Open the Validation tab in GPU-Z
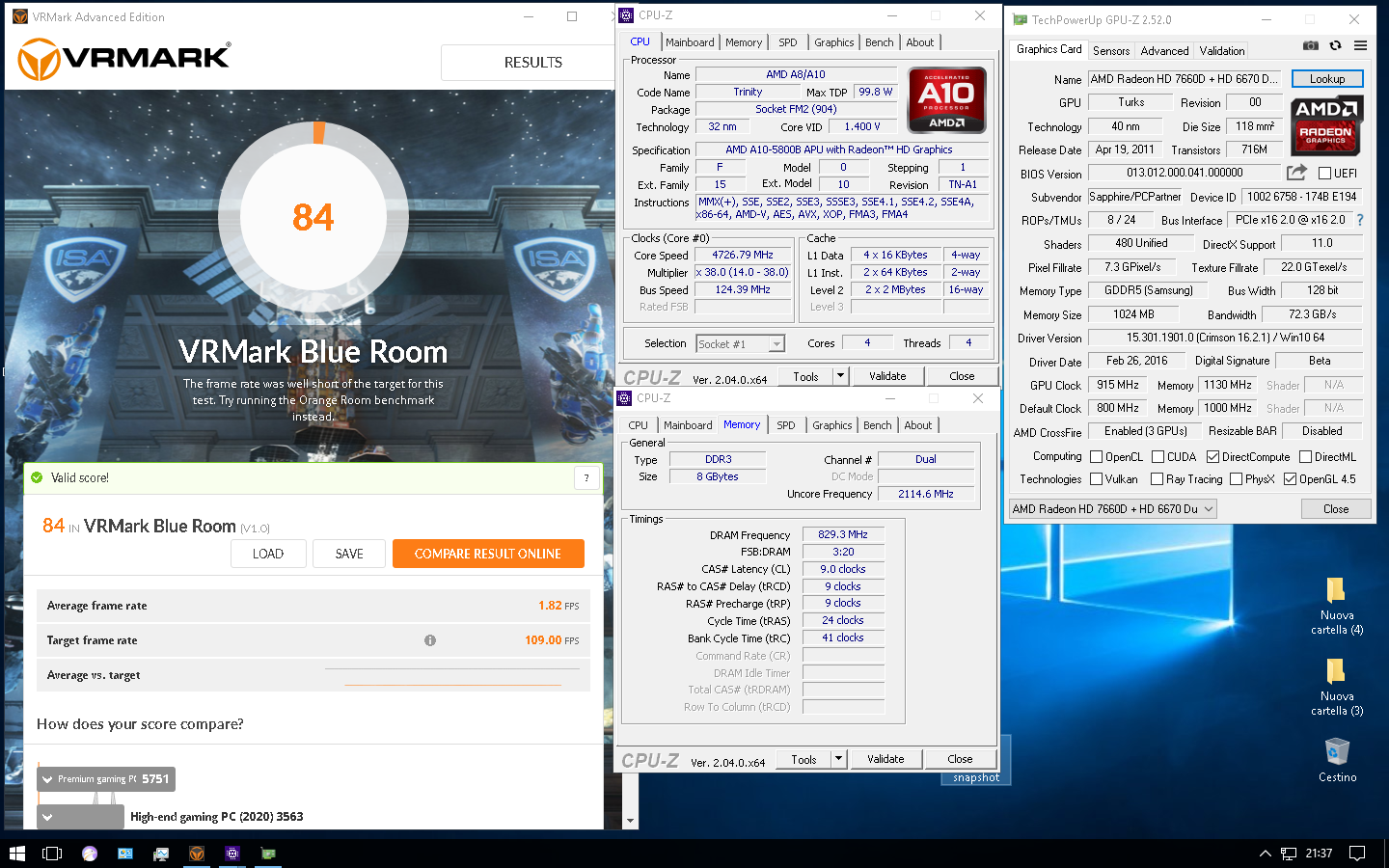1389x868 pixels. (1222, 51)
